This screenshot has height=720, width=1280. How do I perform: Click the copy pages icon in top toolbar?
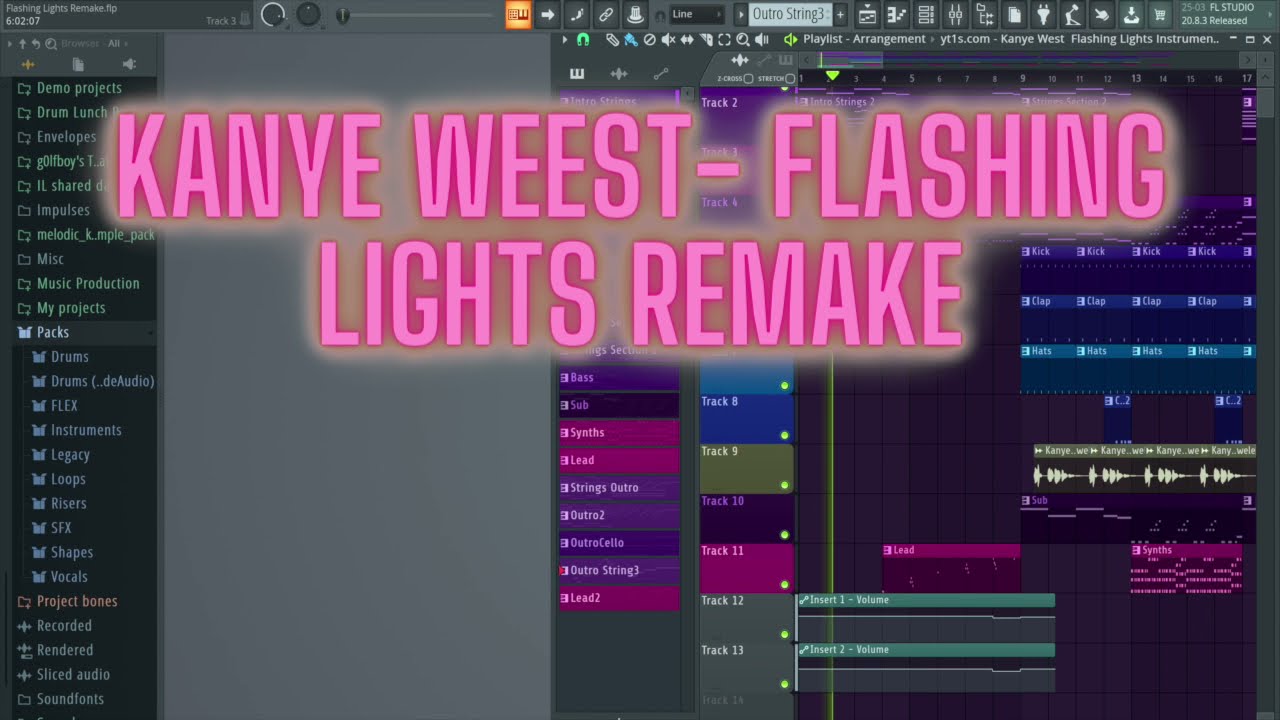click(x=1014, y=14)
